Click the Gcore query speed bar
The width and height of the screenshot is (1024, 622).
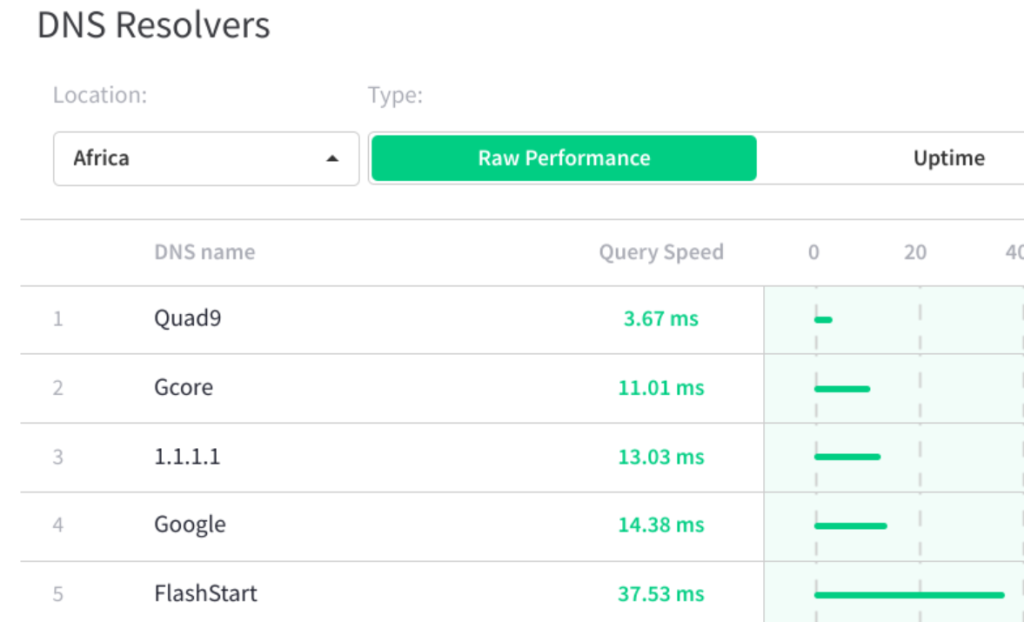(x=842, y=388)
